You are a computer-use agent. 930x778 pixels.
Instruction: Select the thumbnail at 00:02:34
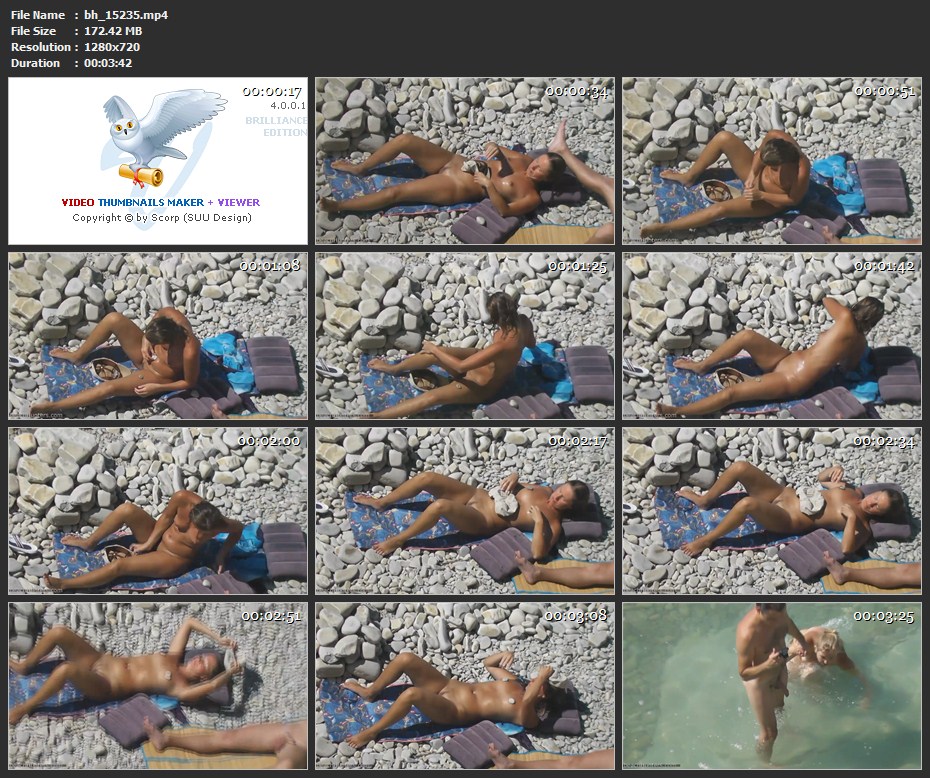coord(771,511)
